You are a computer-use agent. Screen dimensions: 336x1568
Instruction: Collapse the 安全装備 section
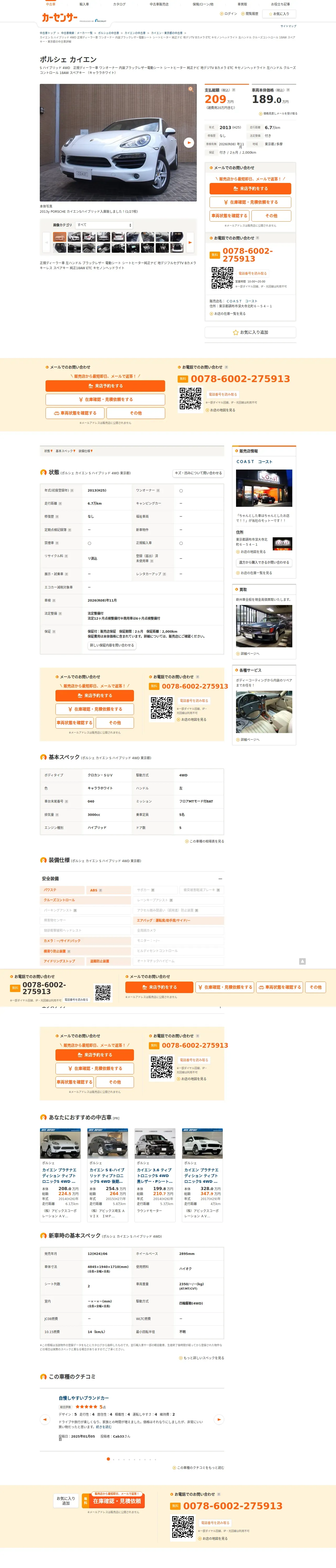(220, 878)
